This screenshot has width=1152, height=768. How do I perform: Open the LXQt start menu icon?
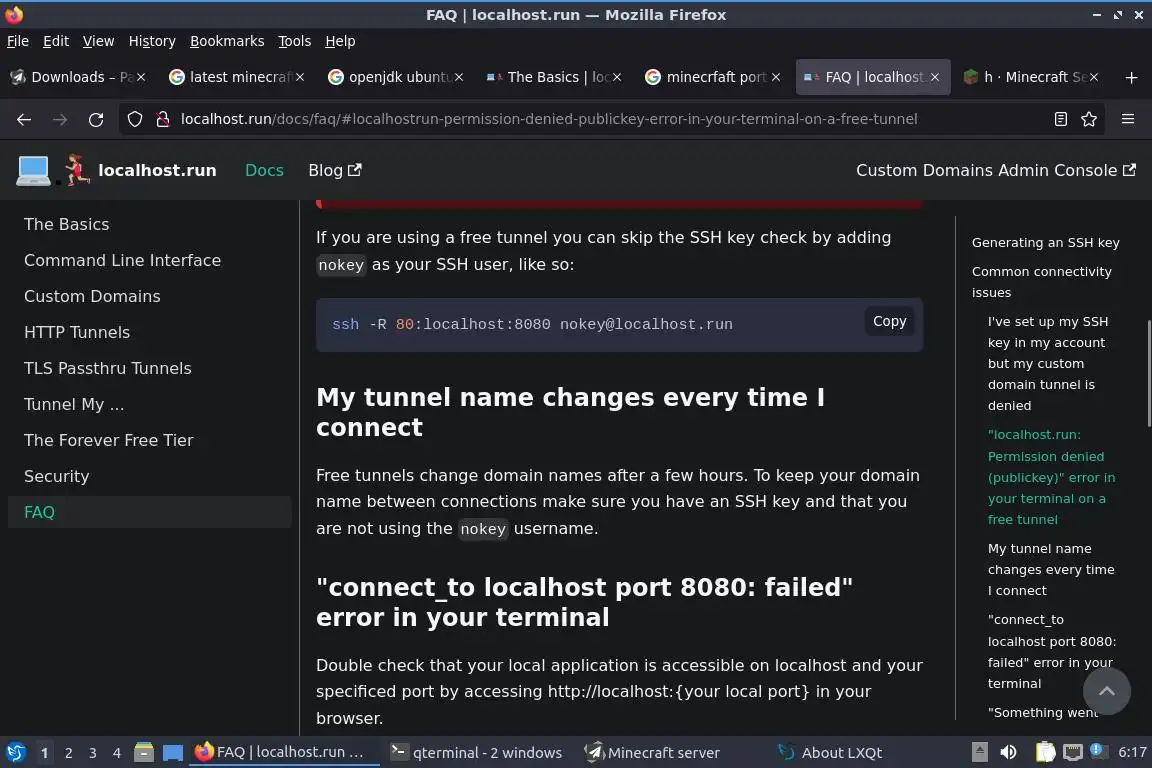(x=15, y=753)
